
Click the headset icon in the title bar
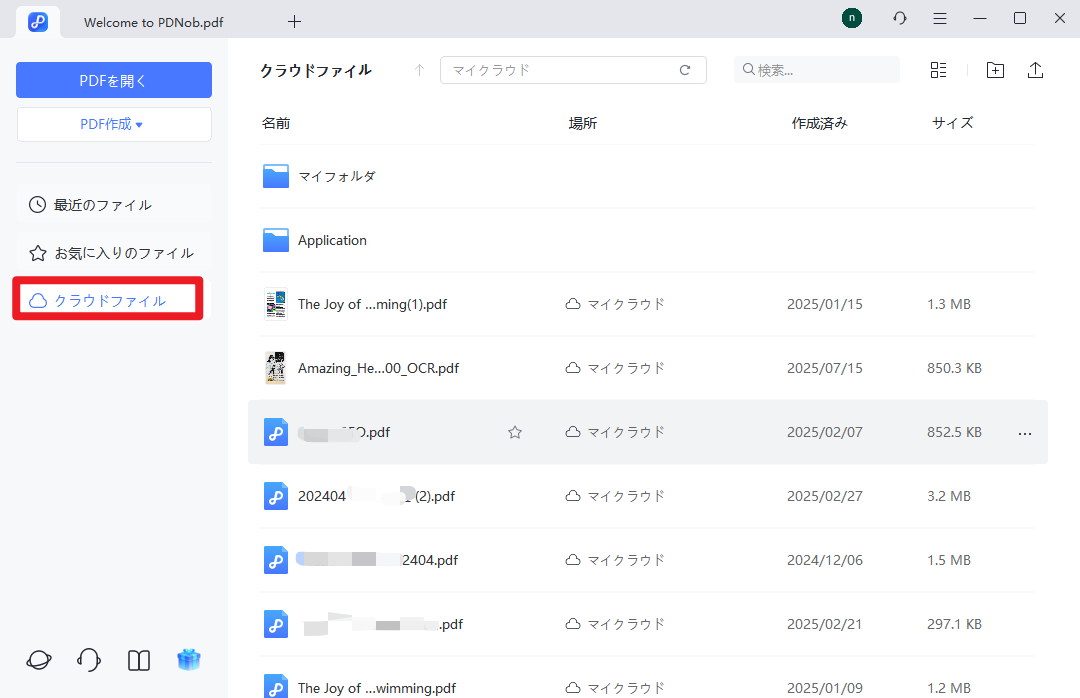899,18
